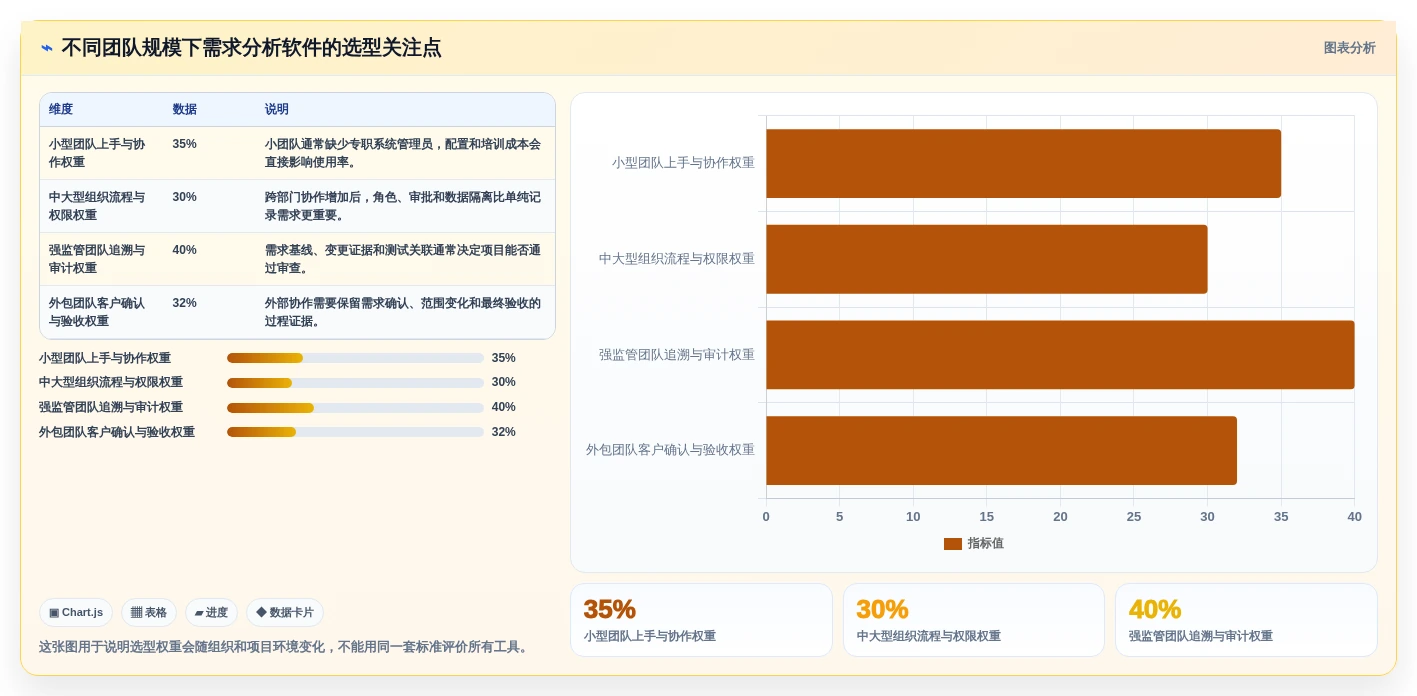Click the chart bar for 外包团队客户确认与验收权重
The image size is (1417, 696).
tap(1001, 450)
